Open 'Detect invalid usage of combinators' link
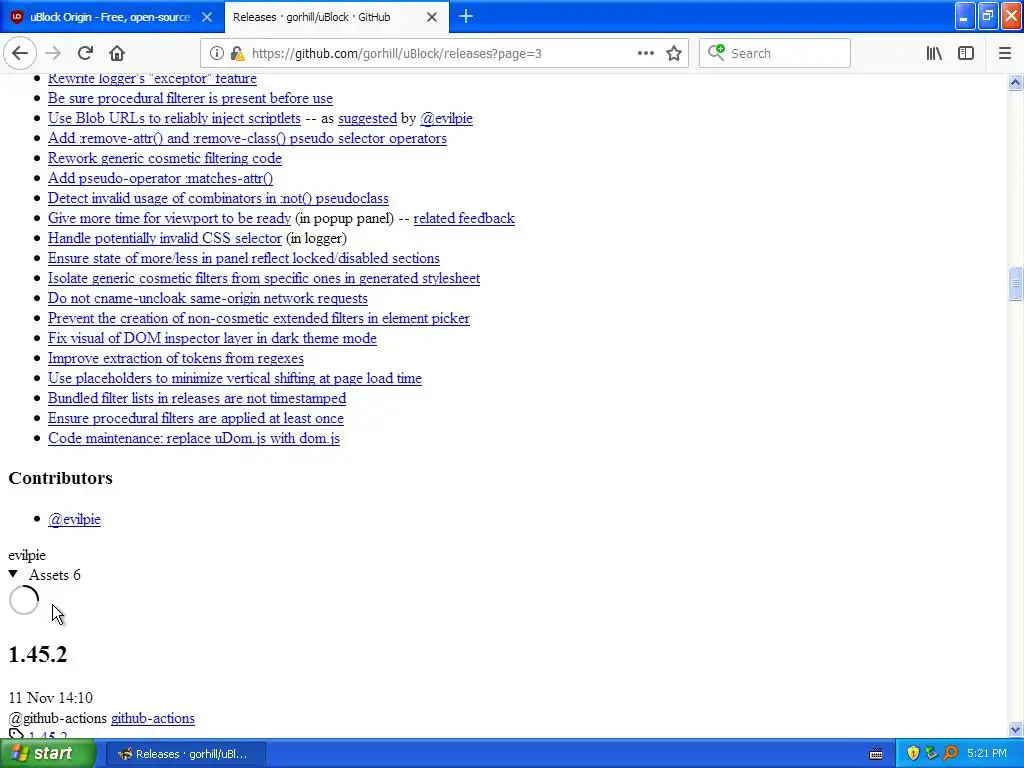The image size is (1024, 768). click(218, 198)
